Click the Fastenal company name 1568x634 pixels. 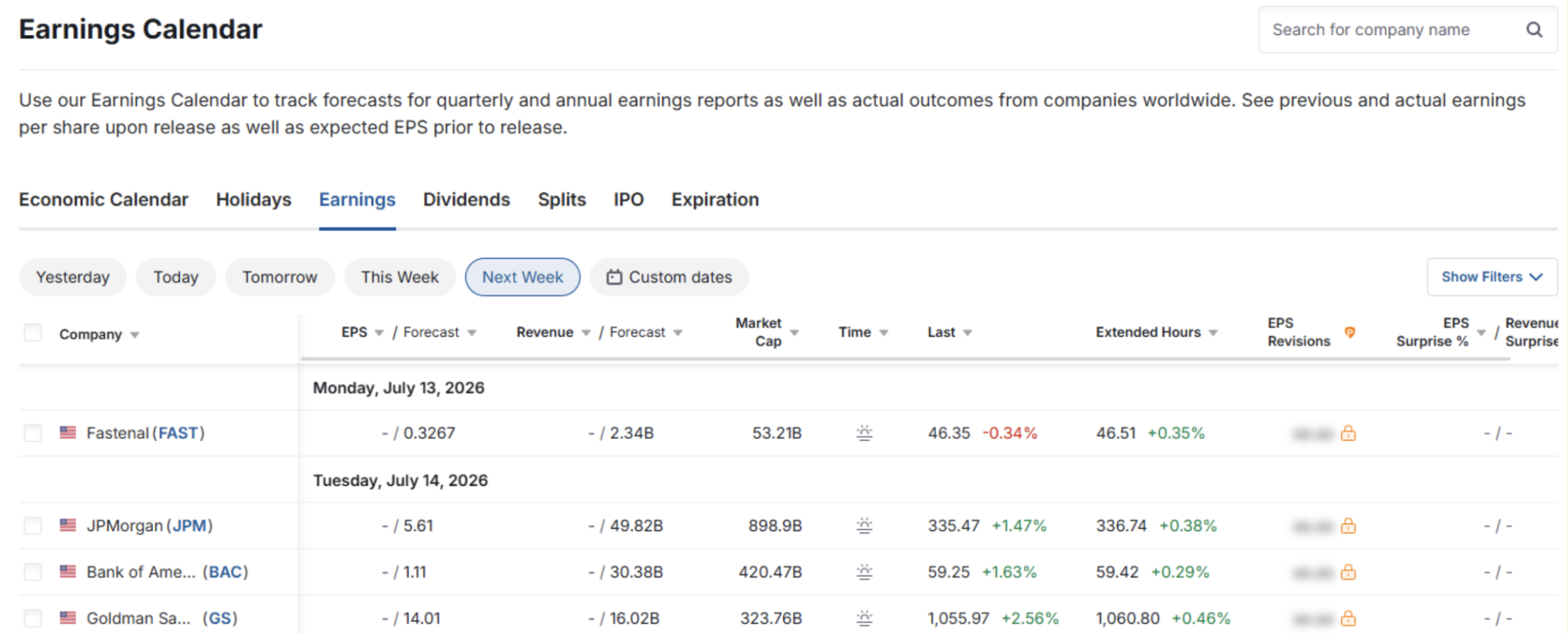coord(118,433)
